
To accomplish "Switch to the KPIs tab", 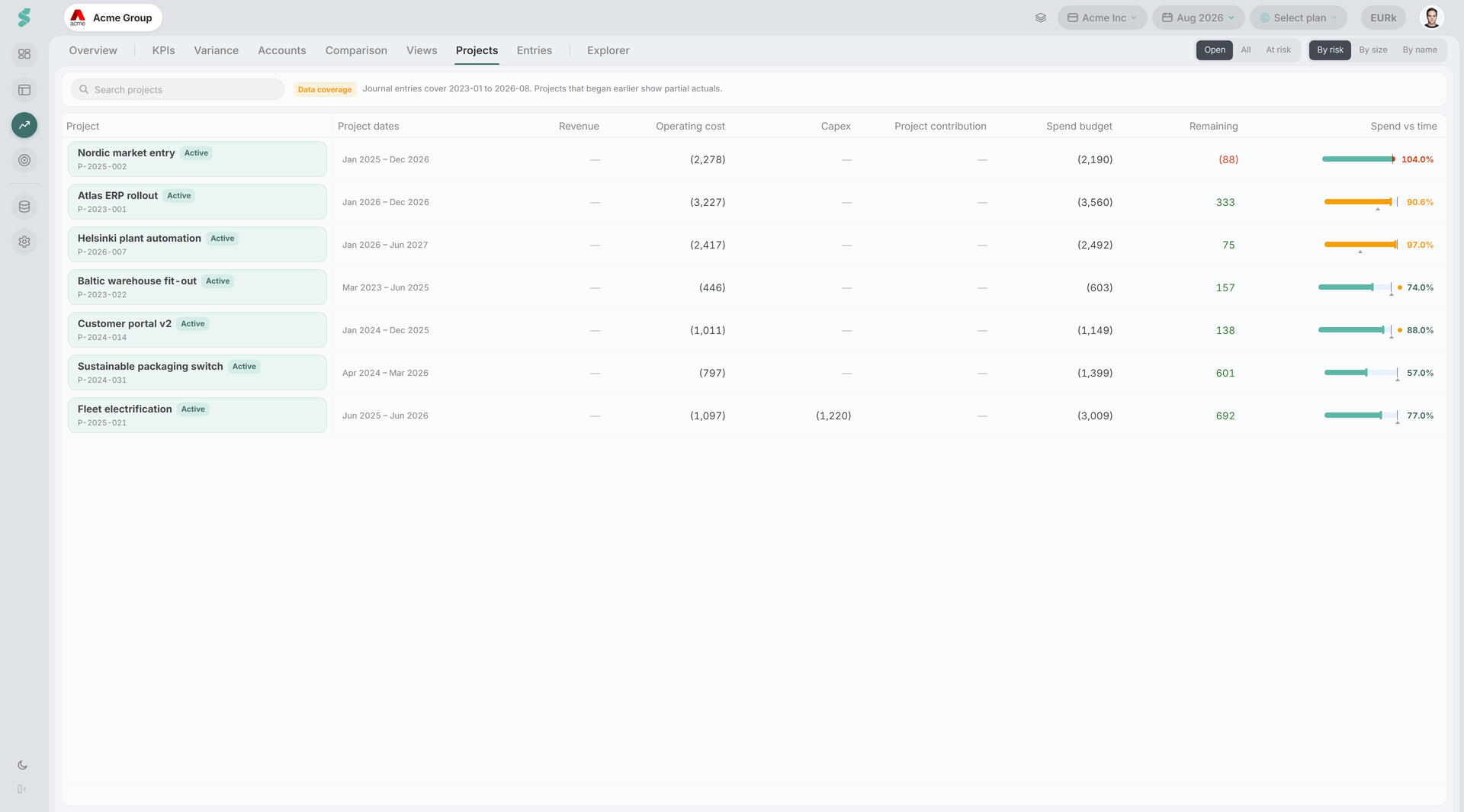I will [x=163, y=50].
